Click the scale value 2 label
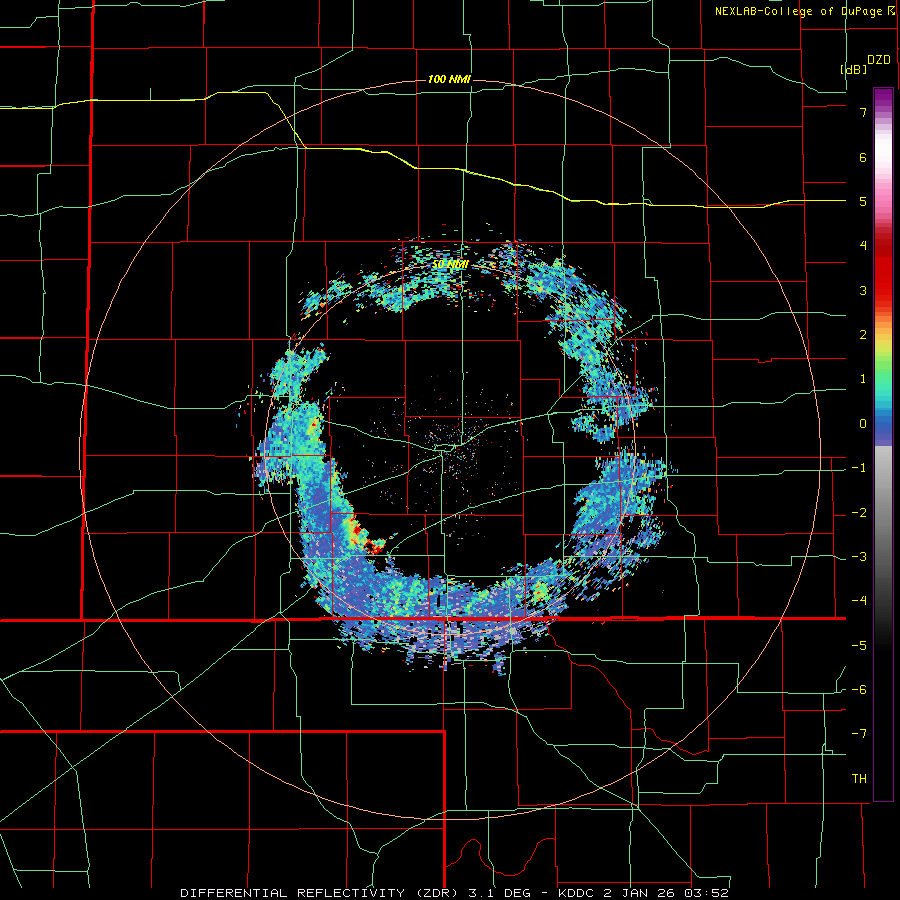 point(863,335)
